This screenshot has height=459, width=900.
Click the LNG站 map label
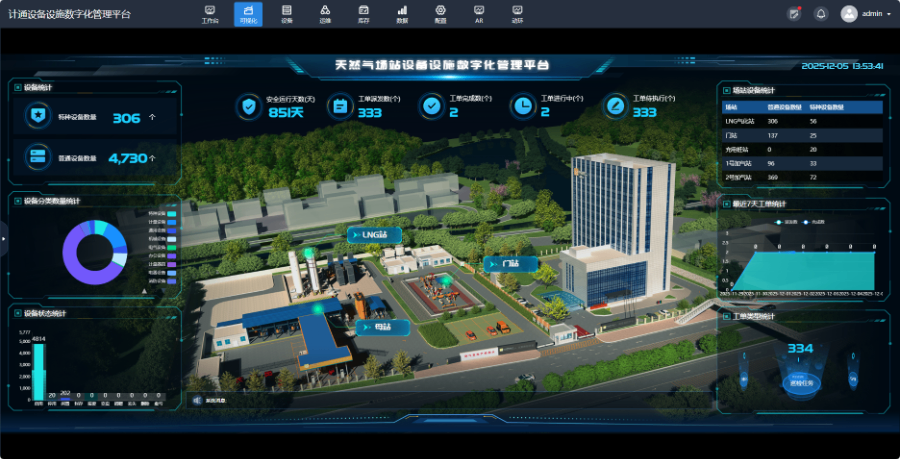coord(374,235)
